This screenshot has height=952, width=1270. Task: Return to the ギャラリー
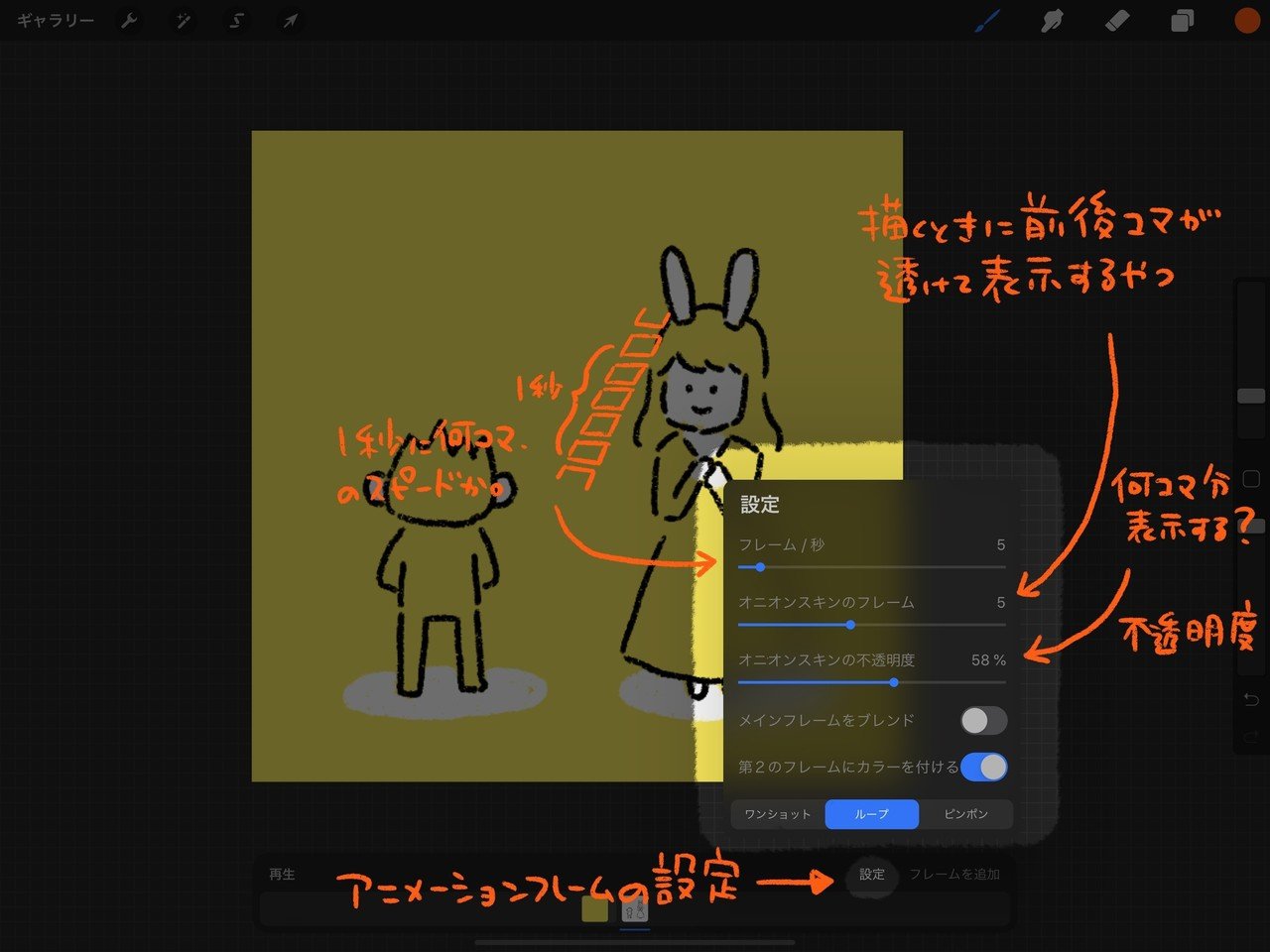pos(57,19)
